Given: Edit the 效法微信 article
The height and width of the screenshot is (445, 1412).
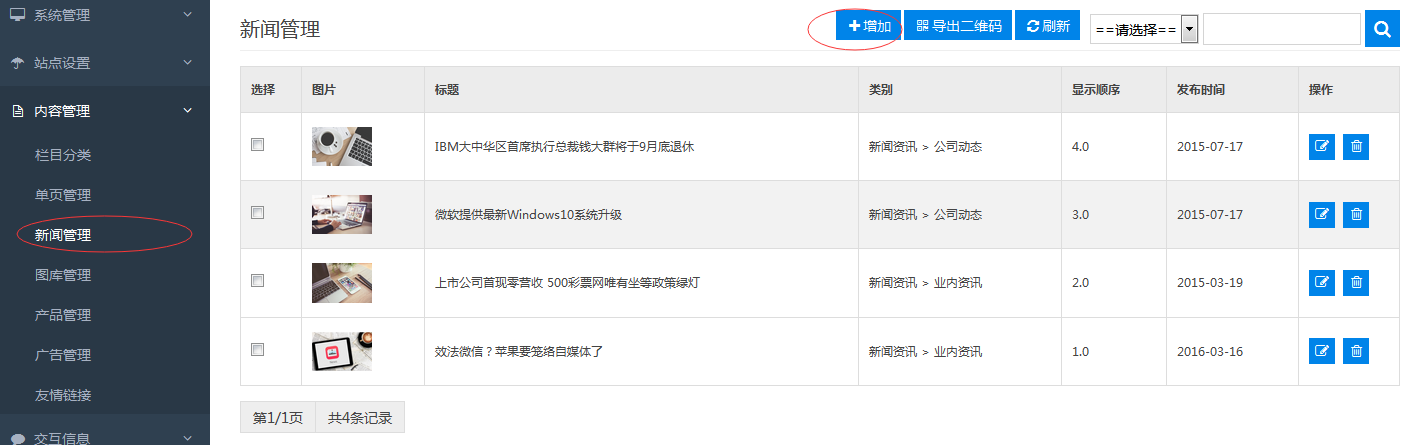Looking at the screenshot, I should [1321, 351].
